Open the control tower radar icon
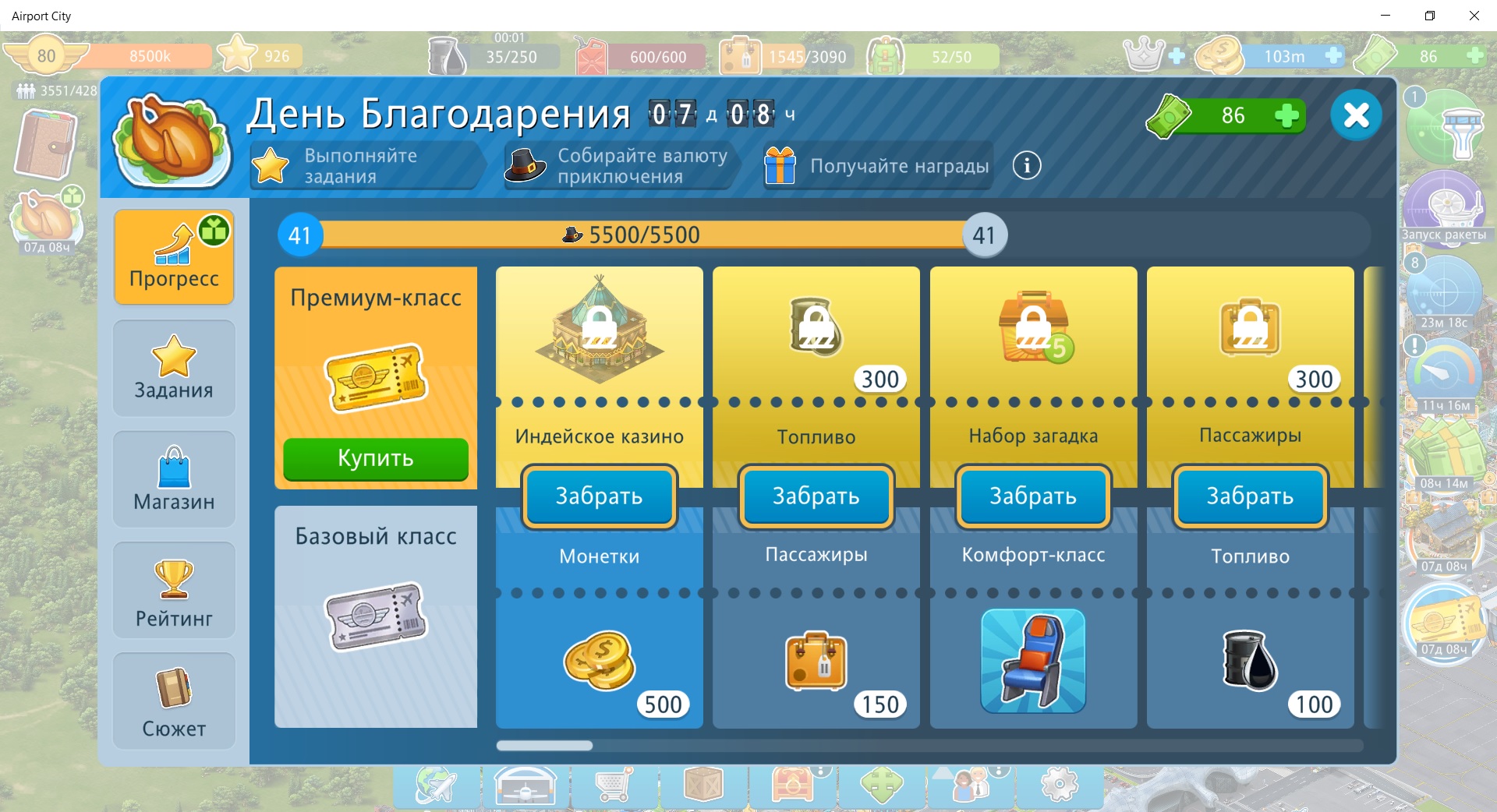 [x=1445, y=125]
